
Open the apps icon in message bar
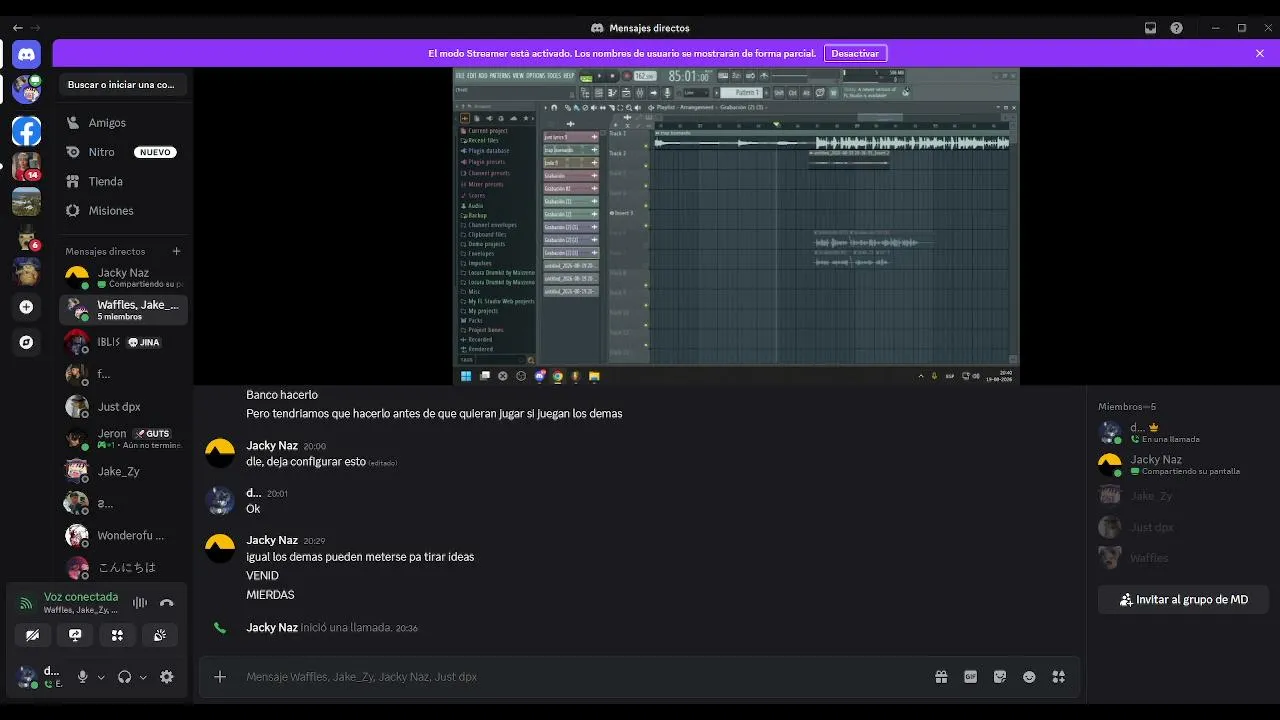coord(1058,677)
